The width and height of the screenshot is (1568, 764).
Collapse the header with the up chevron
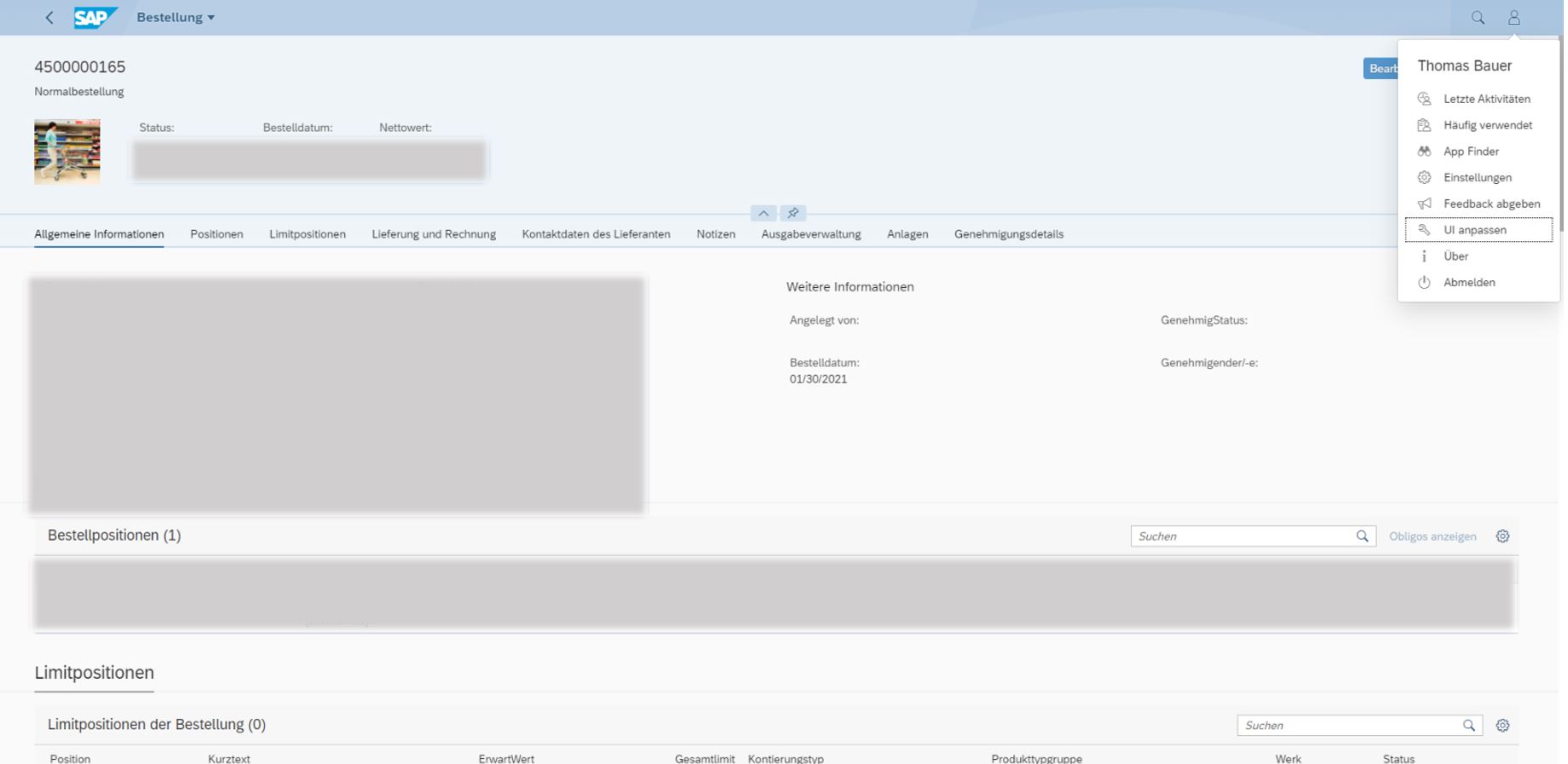[x=764, y=213]
